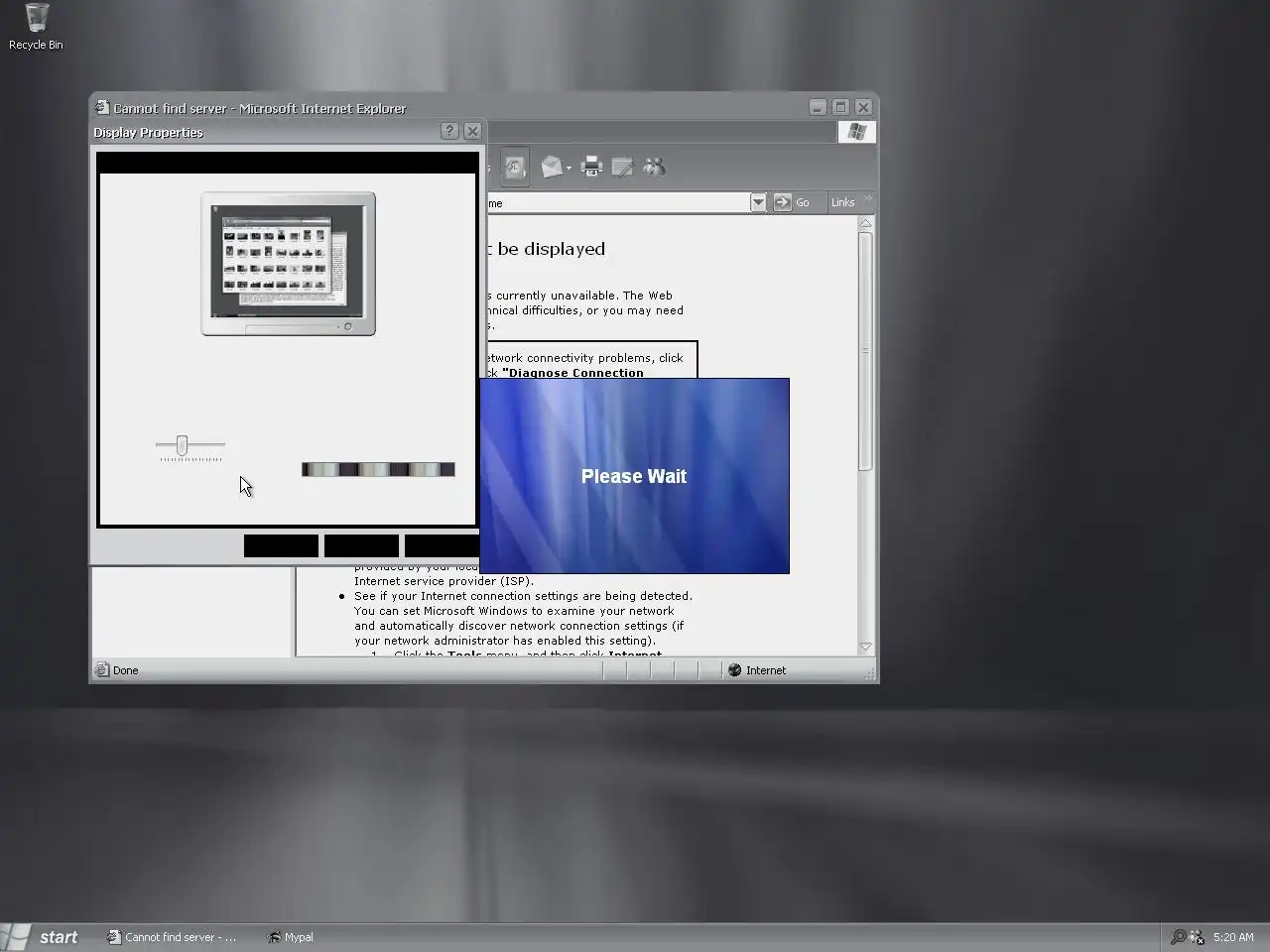The image size is (1270, 952).
Task: Click the 5:20 AM system clock
Action: [x=1233, y=937]
